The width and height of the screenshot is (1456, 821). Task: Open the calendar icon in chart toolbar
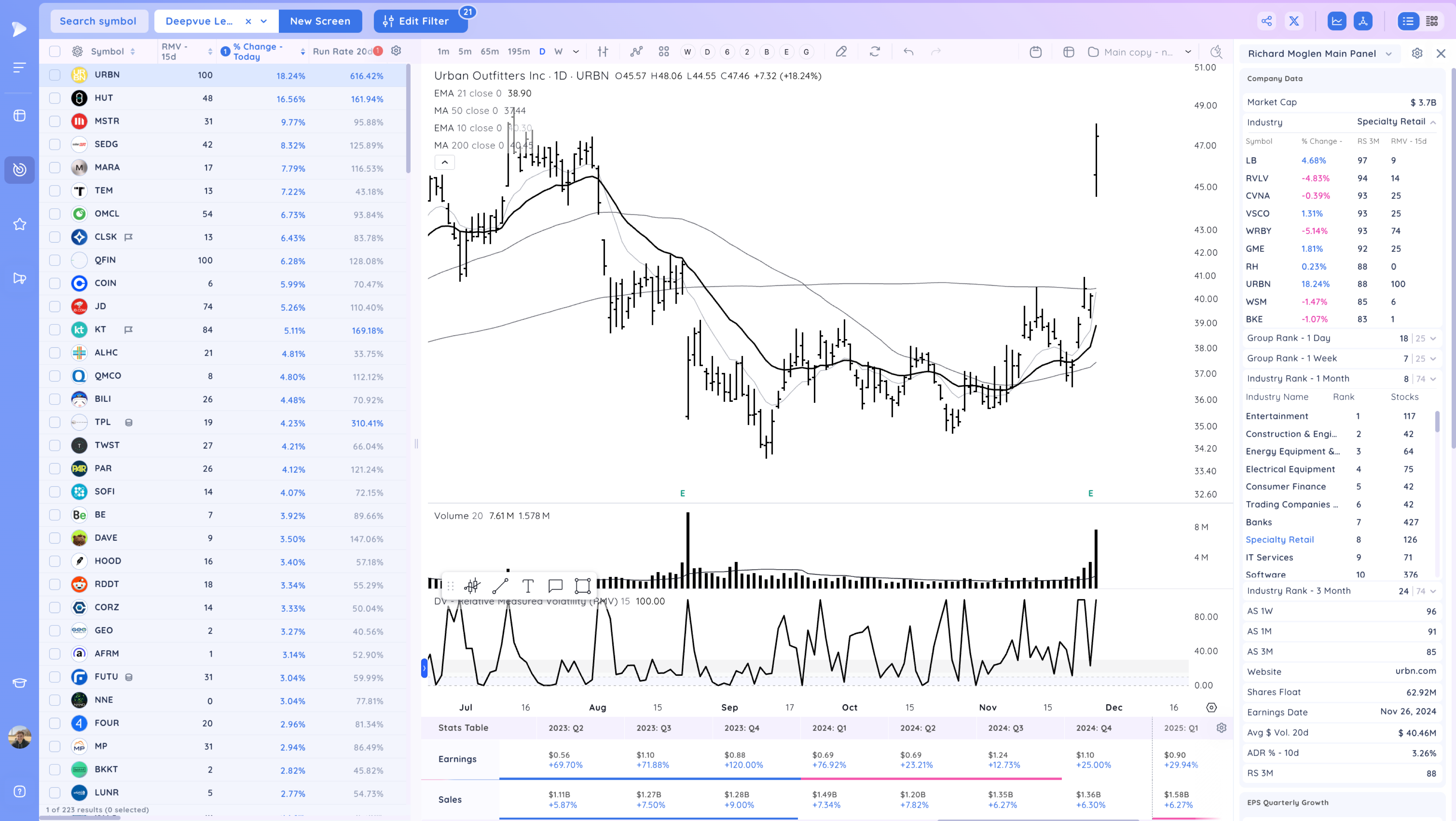(x=1036, y=51)
